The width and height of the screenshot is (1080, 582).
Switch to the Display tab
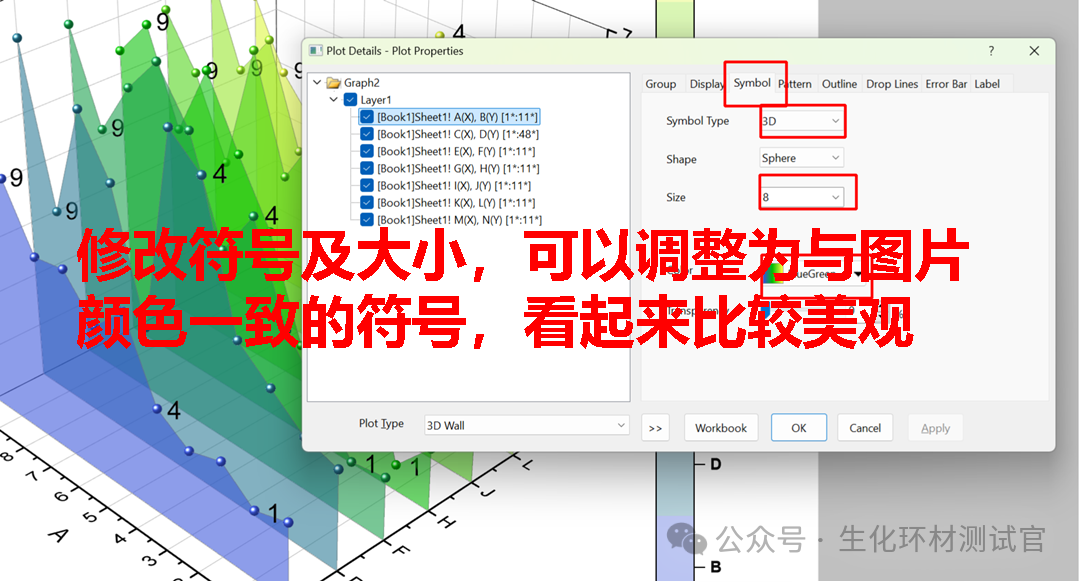[707, 84]
